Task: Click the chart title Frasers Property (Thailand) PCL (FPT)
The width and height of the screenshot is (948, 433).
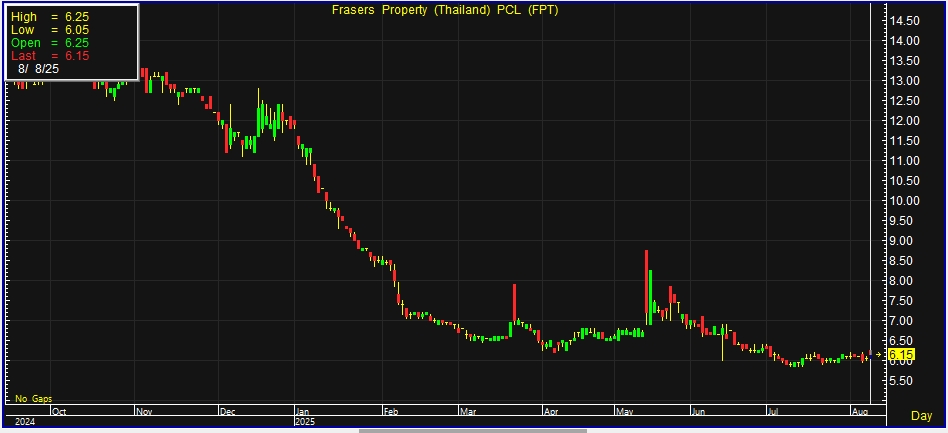Action: (x=445, y=10)
